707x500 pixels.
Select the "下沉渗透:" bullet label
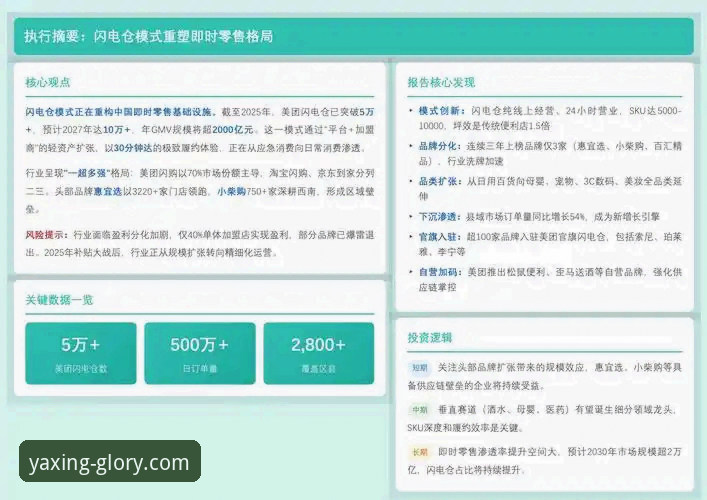(440, 217)
